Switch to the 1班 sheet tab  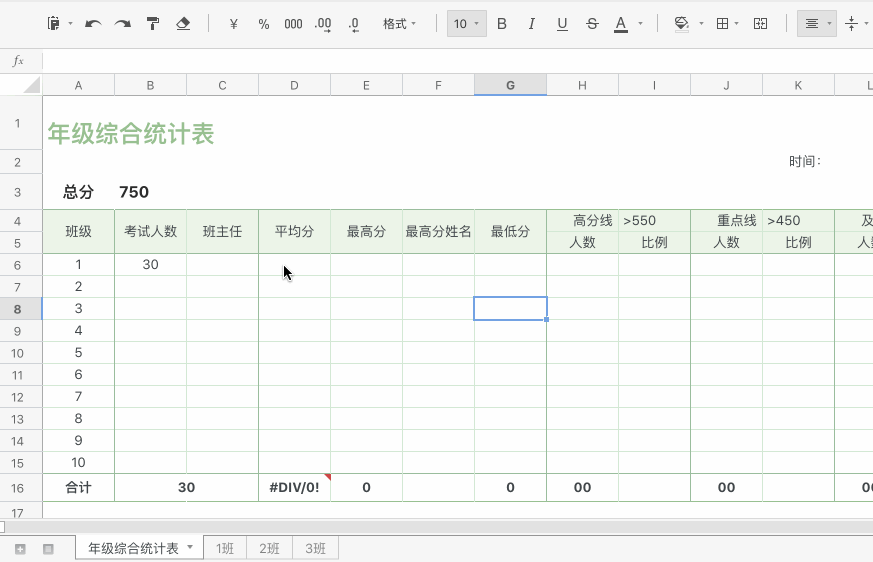225,548
